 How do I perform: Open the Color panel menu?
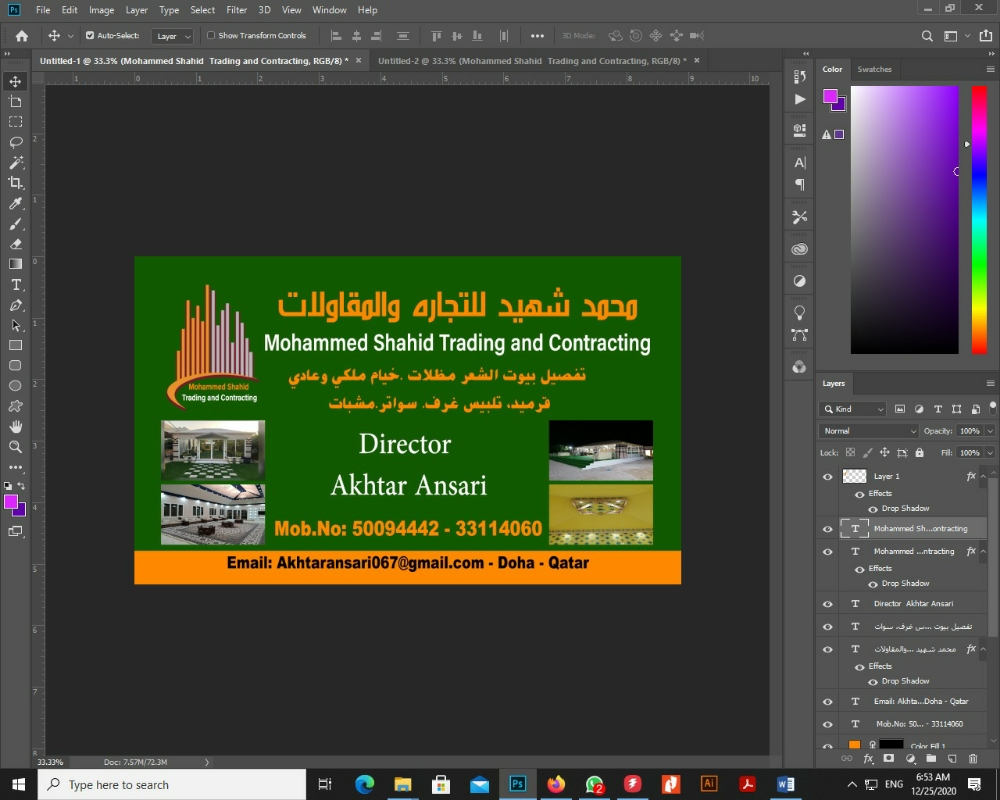(x=990, y=69)
